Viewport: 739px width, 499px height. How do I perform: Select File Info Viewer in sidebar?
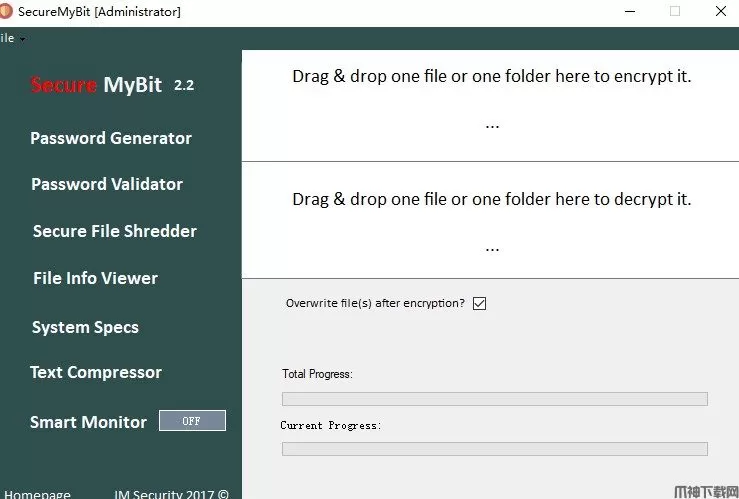[x=95, y=278]
